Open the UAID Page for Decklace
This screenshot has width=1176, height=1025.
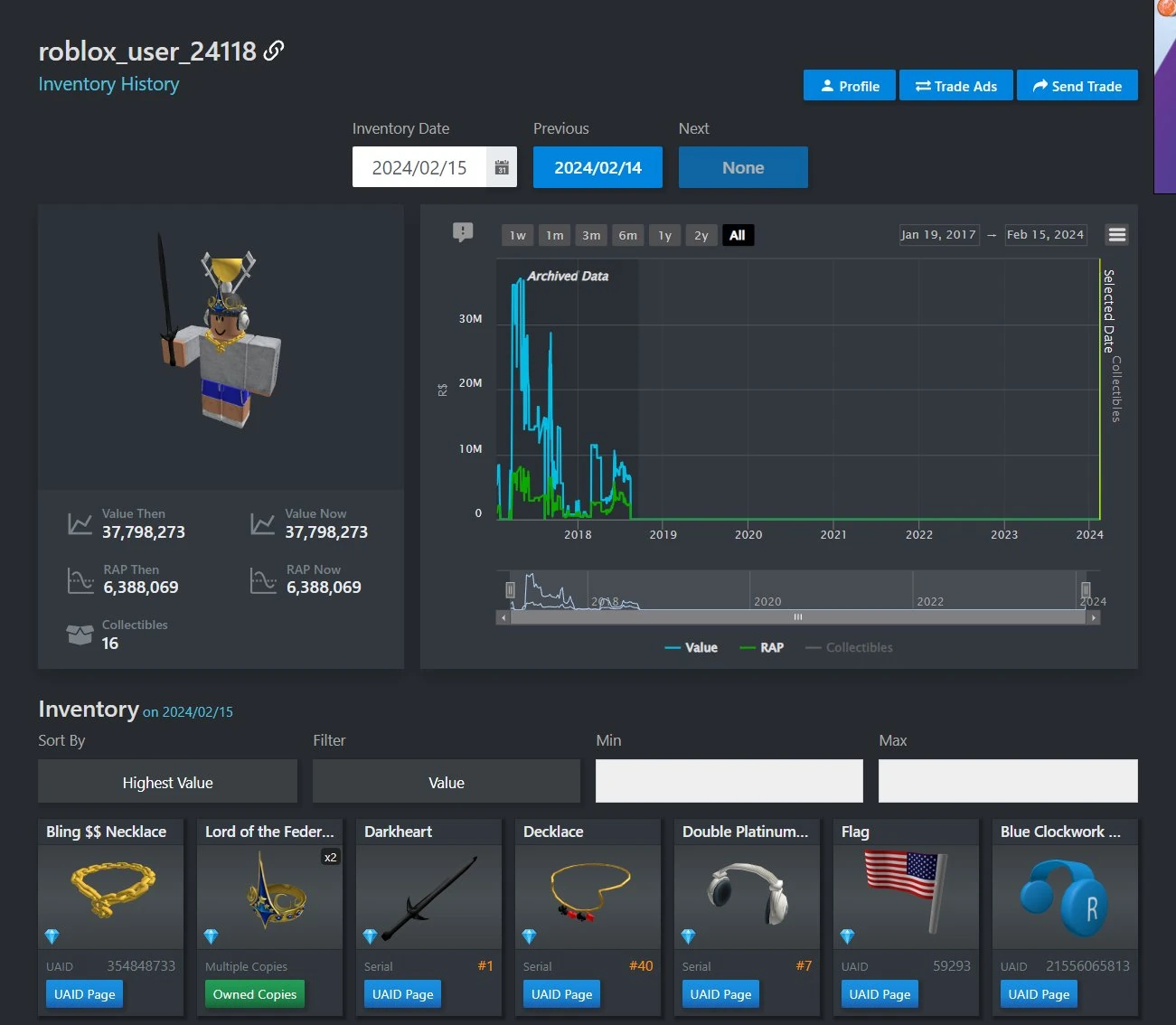pos(562,994)
